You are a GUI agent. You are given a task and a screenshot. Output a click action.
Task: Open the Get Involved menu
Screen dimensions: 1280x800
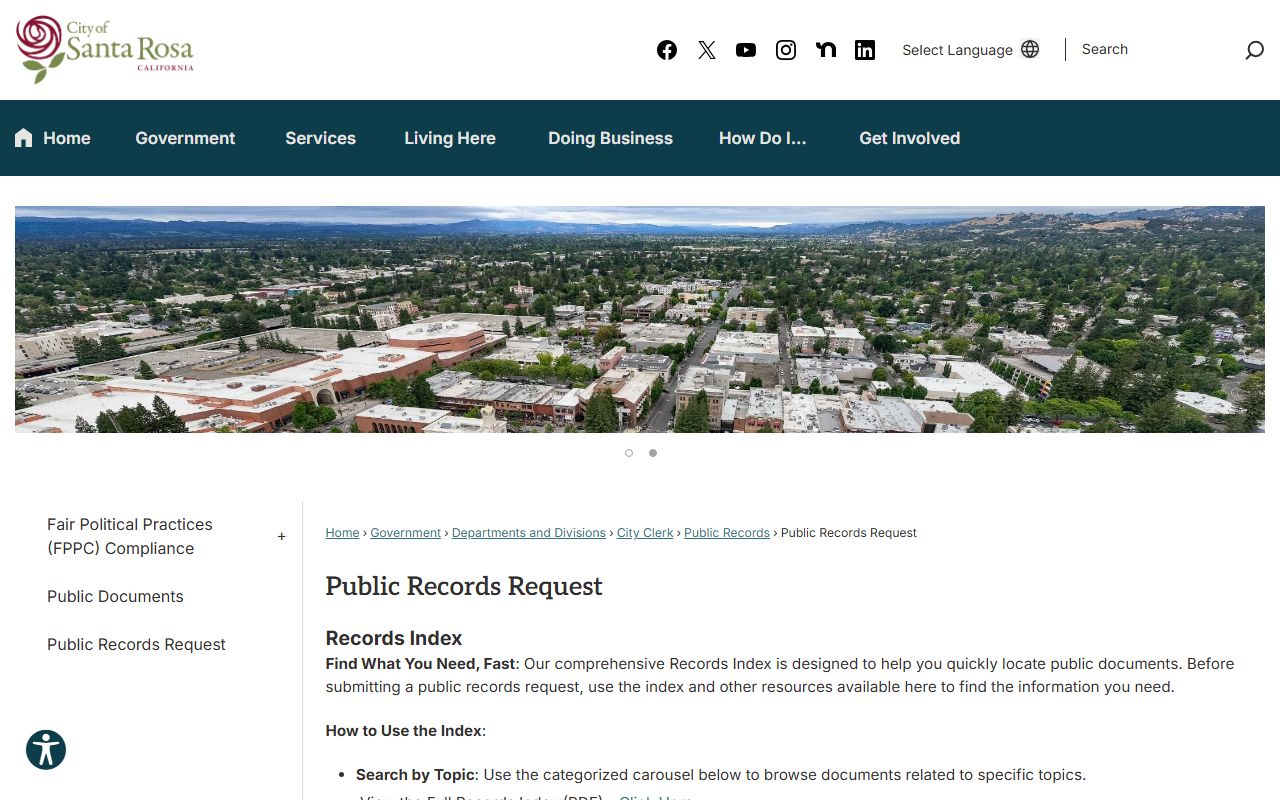click(909, 138)
